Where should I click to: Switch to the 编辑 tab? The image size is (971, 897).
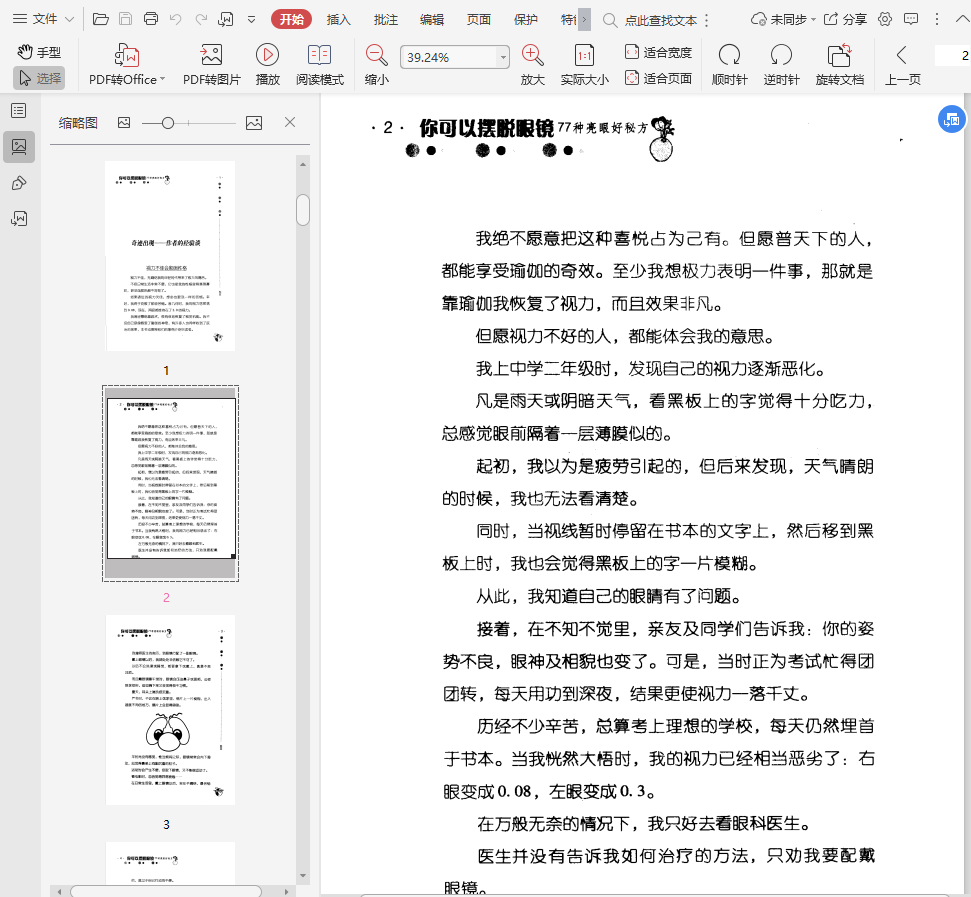point(432,19)
